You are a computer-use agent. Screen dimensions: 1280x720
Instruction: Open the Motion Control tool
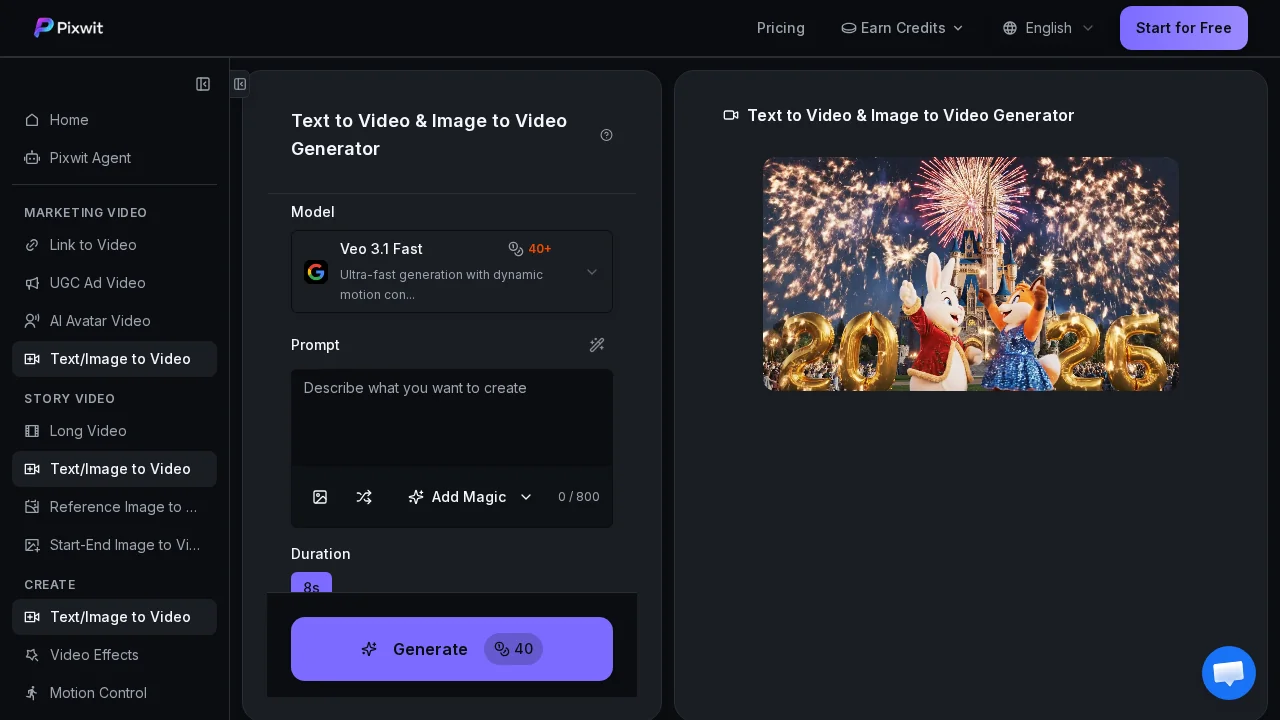coord(98,693)
